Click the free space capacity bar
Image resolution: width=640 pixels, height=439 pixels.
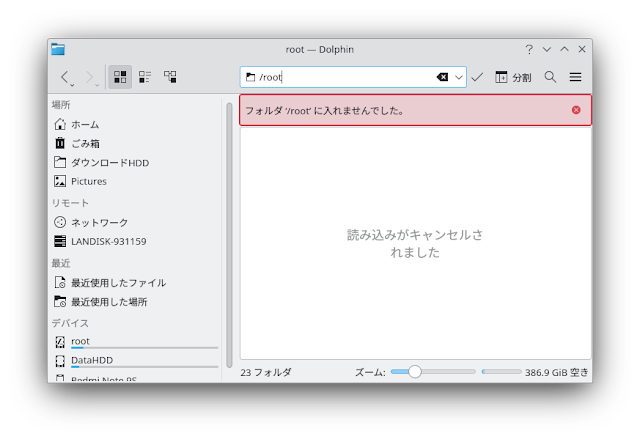pyautogui.click(x=502, y=372)
